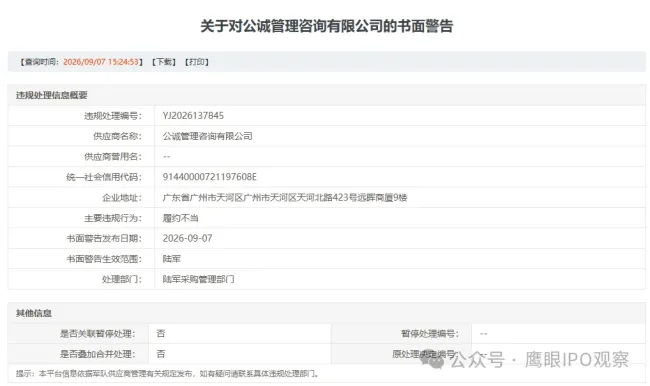This screenshot has width=650, height=386.
Task: Select credit code 91440000721197608E
Action: tap(209, 177)
